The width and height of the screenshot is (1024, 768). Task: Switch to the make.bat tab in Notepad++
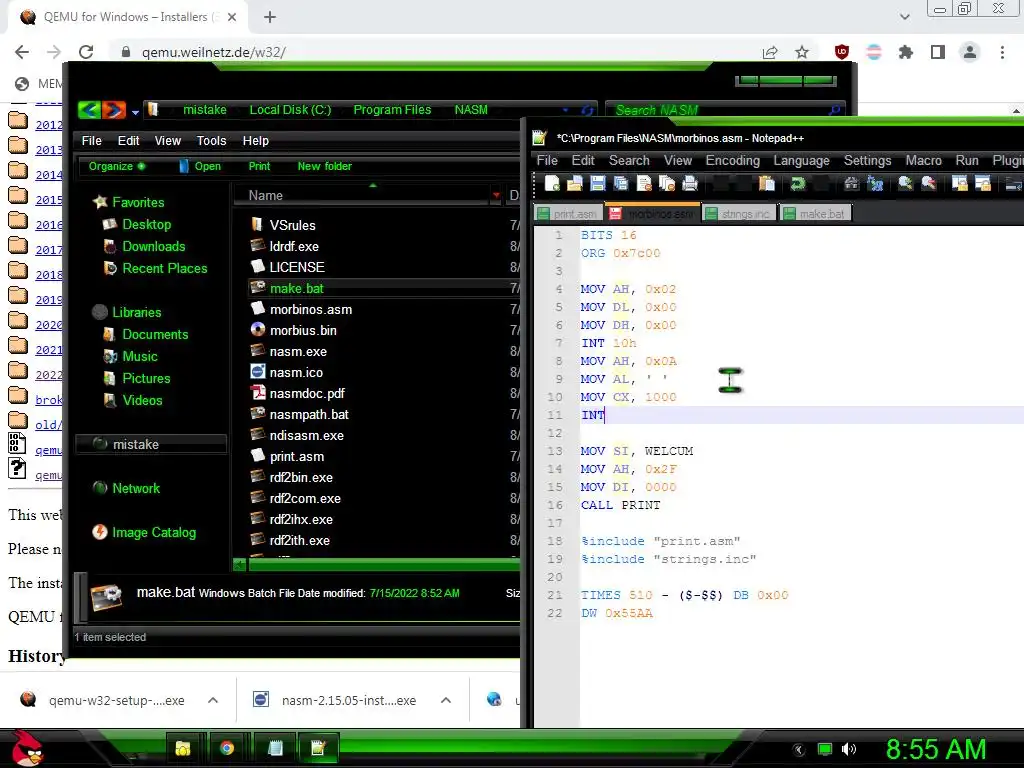(815, 214)
